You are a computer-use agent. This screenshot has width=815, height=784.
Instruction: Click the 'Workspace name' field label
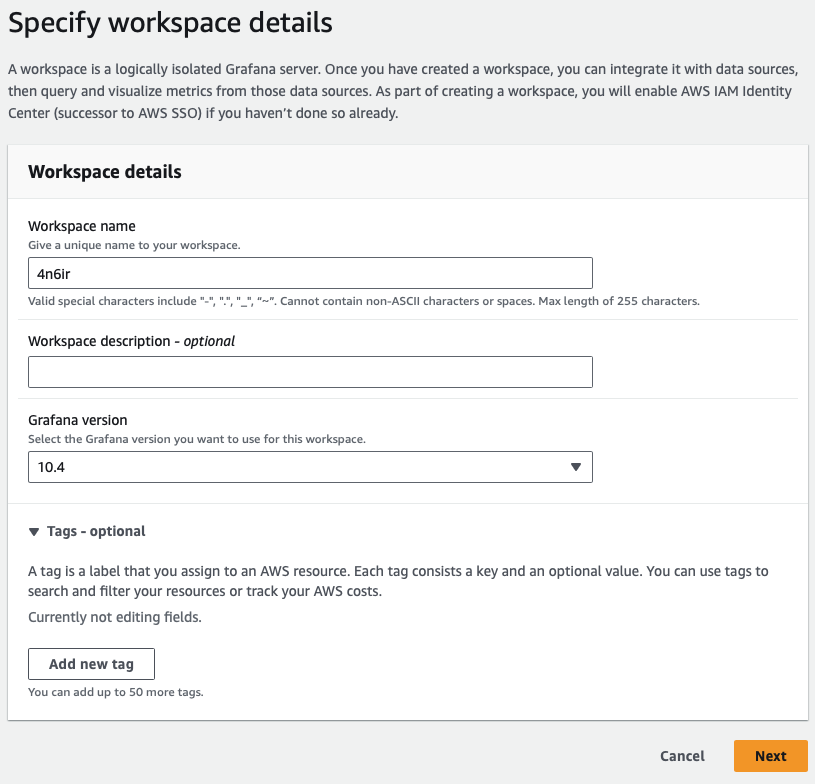(82, 226)
